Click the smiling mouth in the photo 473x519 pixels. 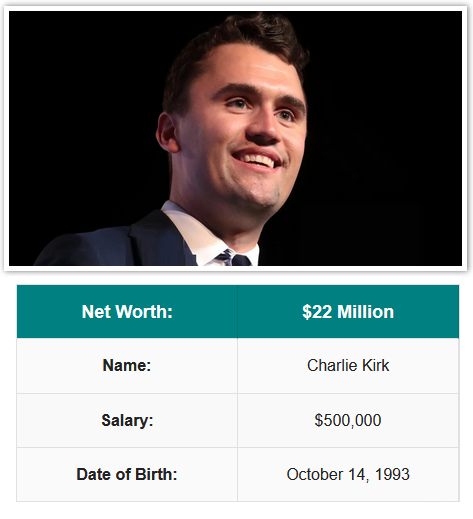(257, 160)
